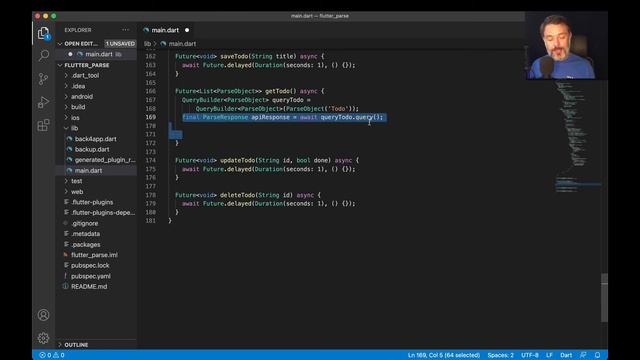
Task: Expand the .idea folder
Action: click(66, 86)
